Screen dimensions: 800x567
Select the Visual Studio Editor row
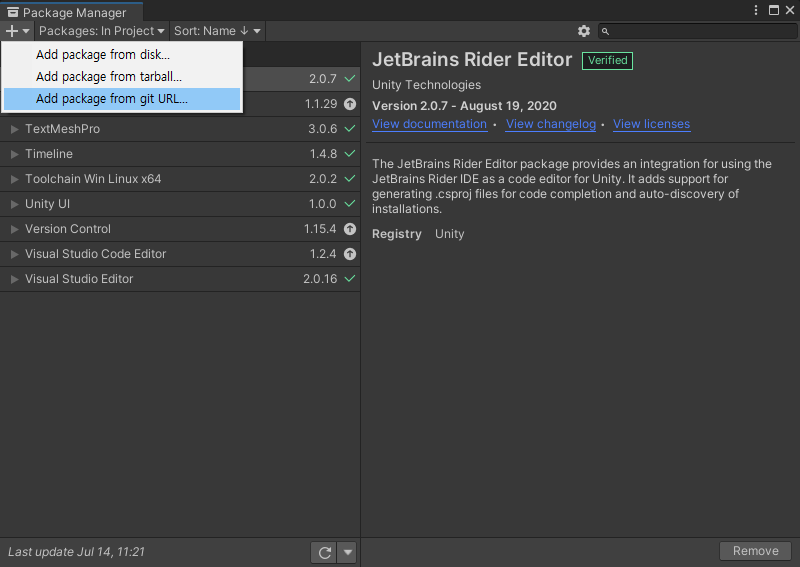[x=180, y=279]
